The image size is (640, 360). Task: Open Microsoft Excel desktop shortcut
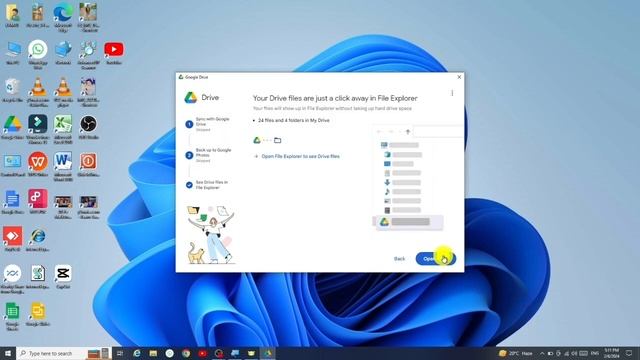(63, 128)
